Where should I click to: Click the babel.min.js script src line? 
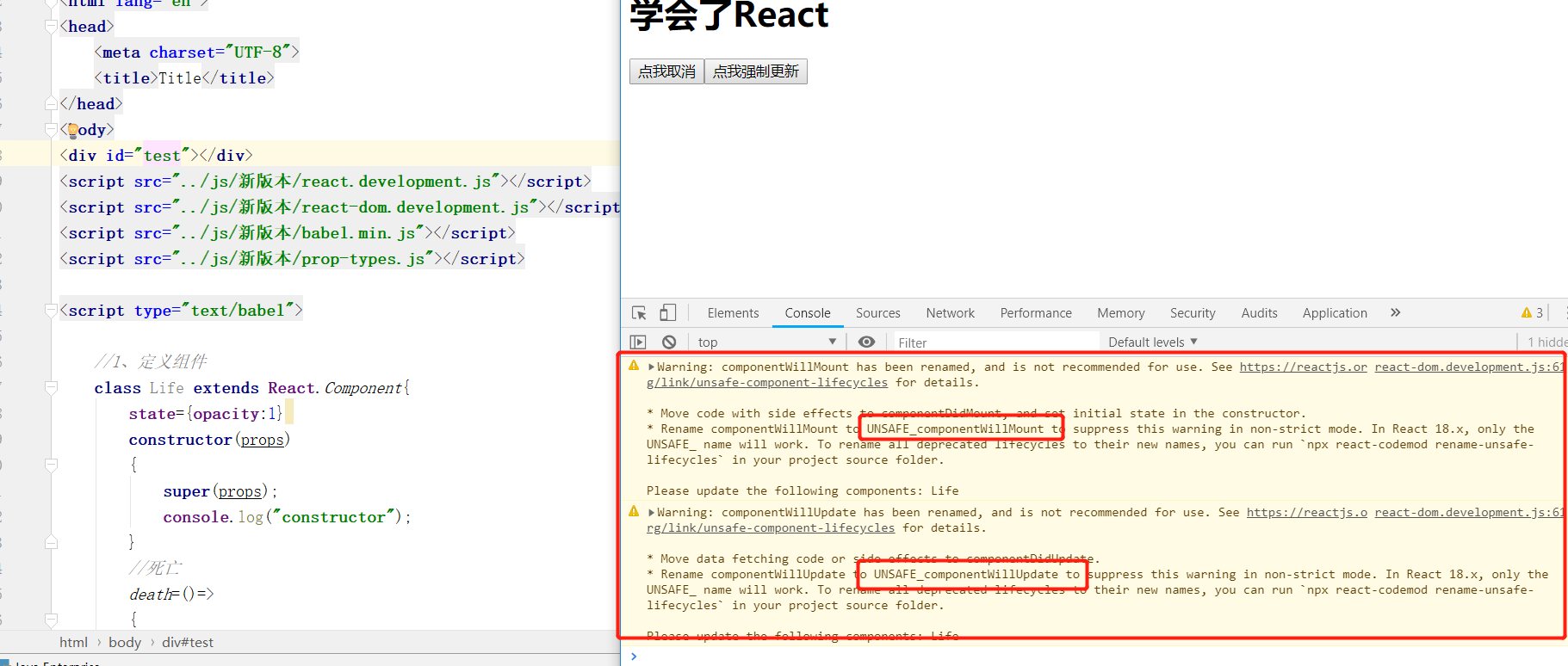click(x=288, y=233)
